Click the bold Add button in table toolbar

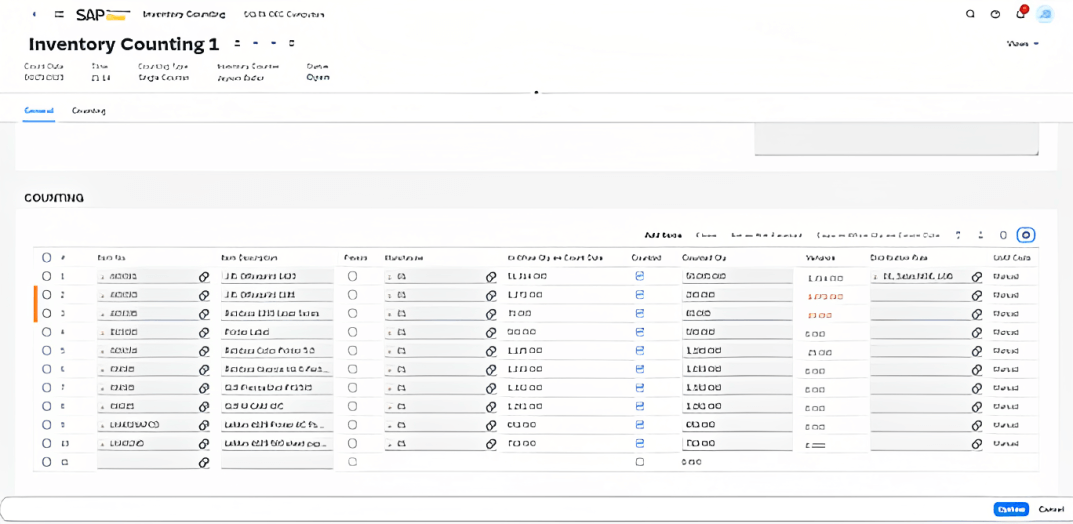663,235
